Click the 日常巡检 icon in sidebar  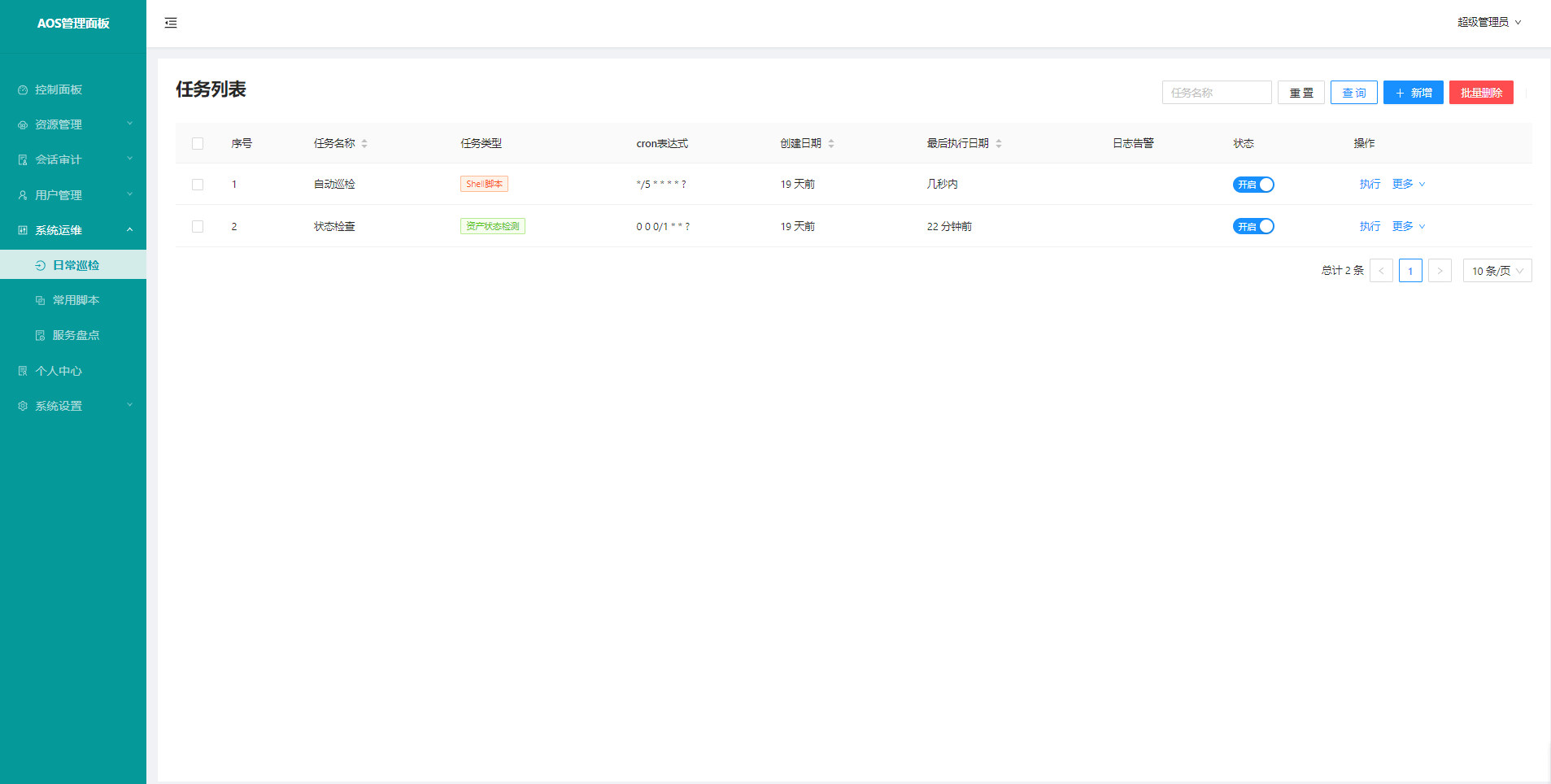point(41,266)
